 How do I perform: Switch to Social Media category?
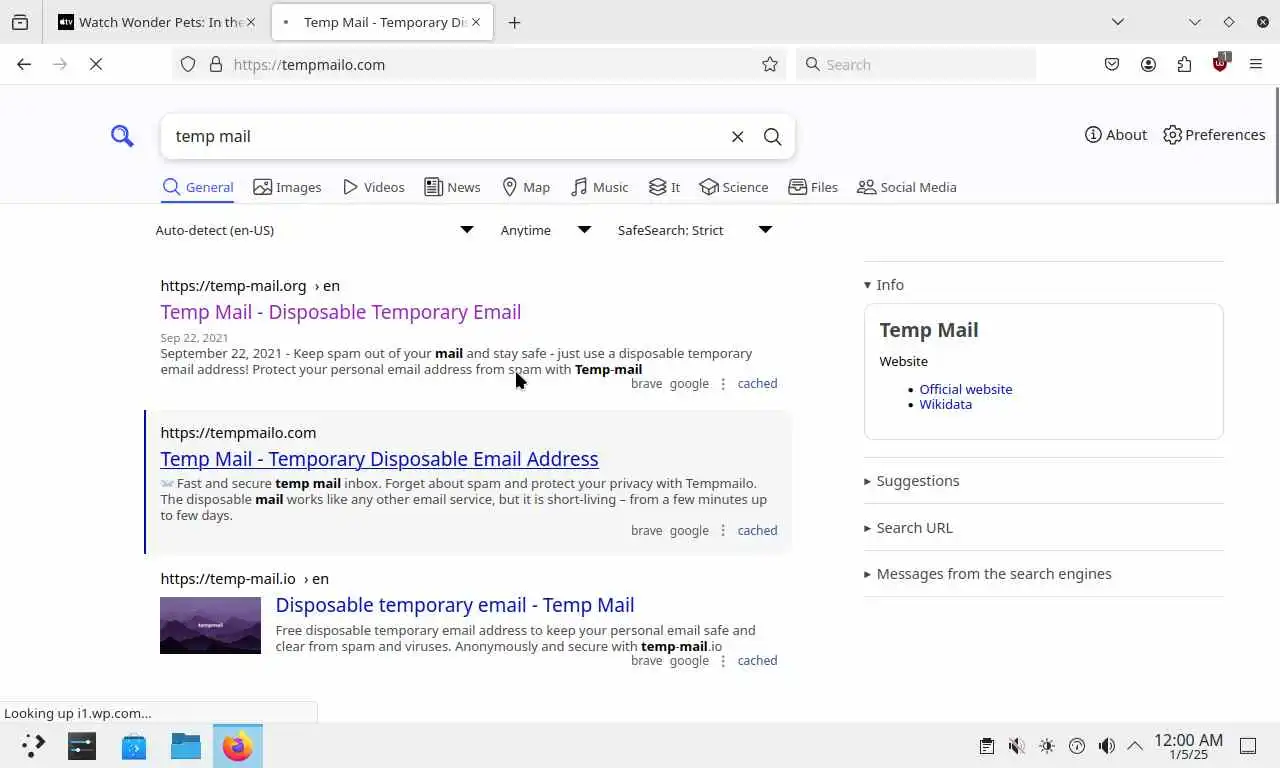click(x=907, y=187)
